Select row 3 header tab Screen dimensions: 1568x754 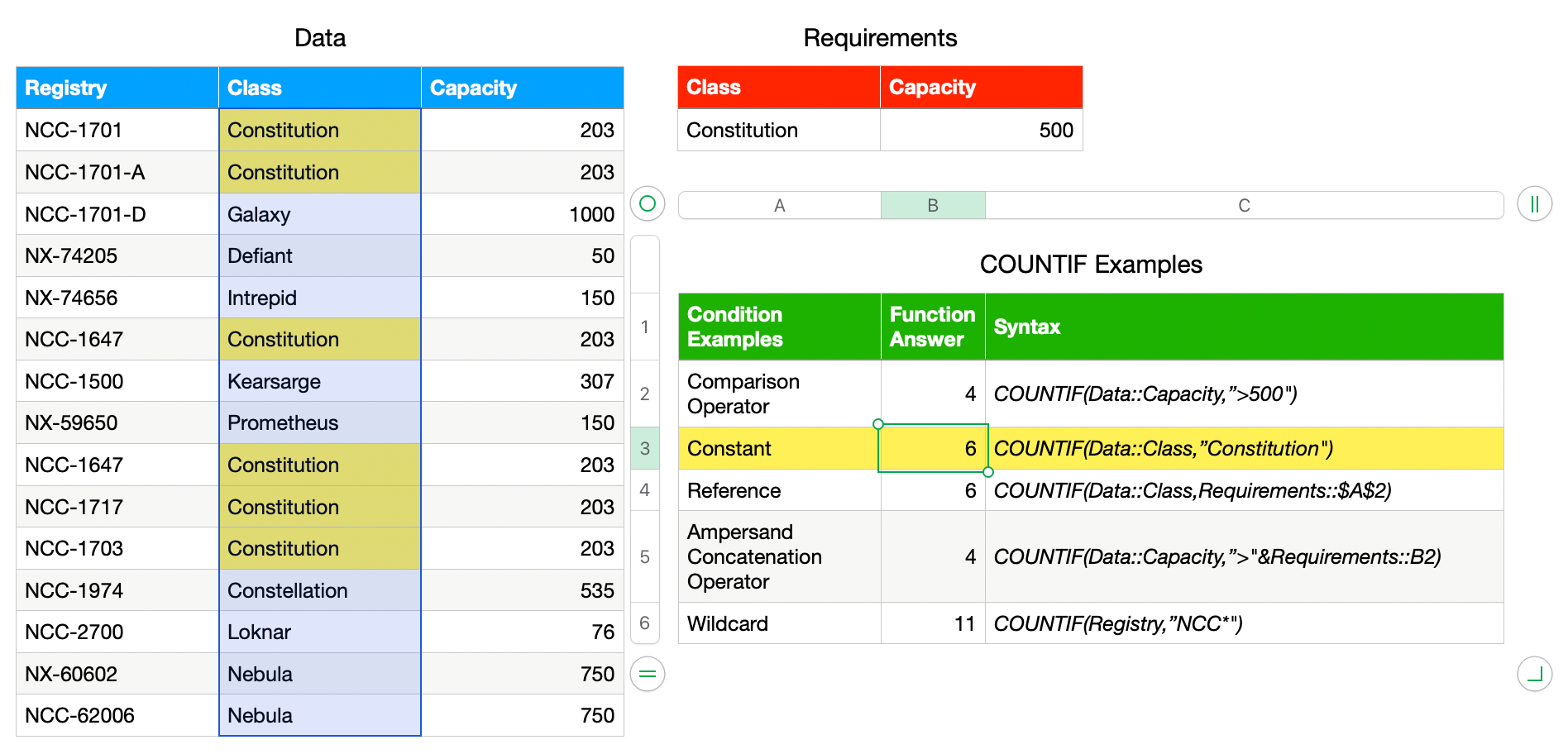(645, 448)
